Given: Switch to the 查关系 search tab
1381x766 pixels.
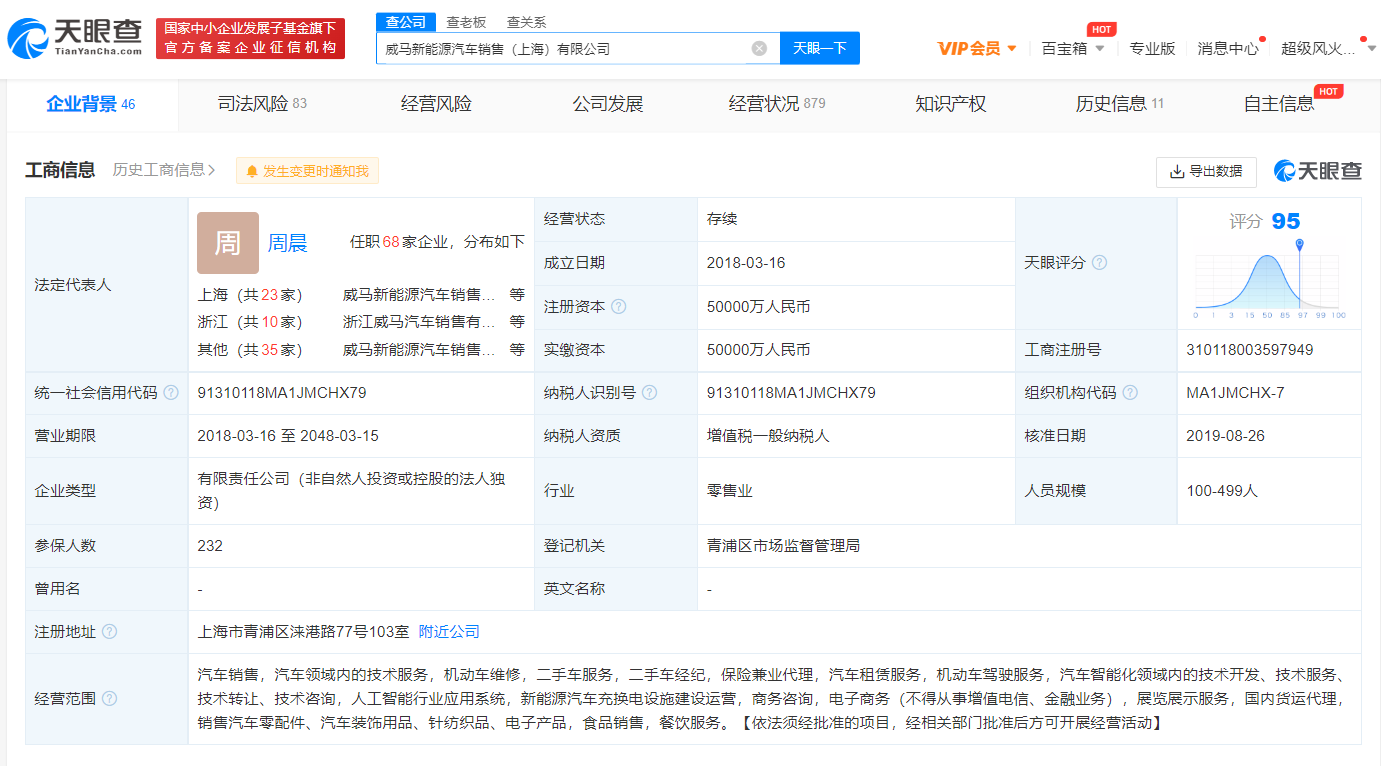Looking at the screenshot, I should click(526, 22).
